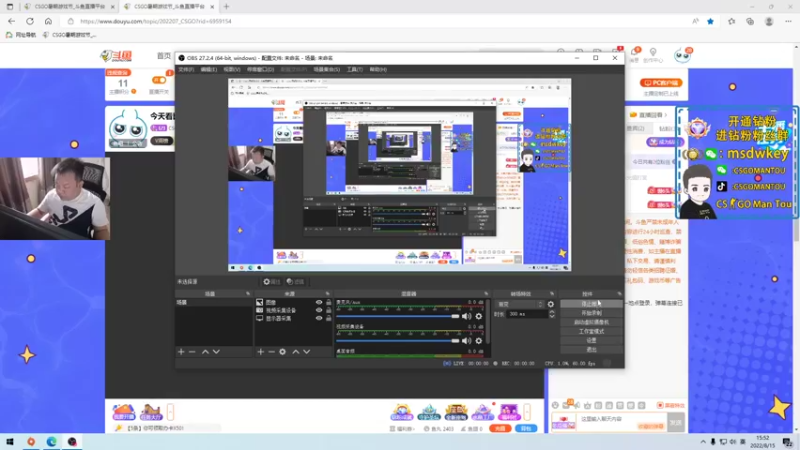The image size is (800, 450).
Task: Open transition properties gear icon
Action: tap(551, 304)
